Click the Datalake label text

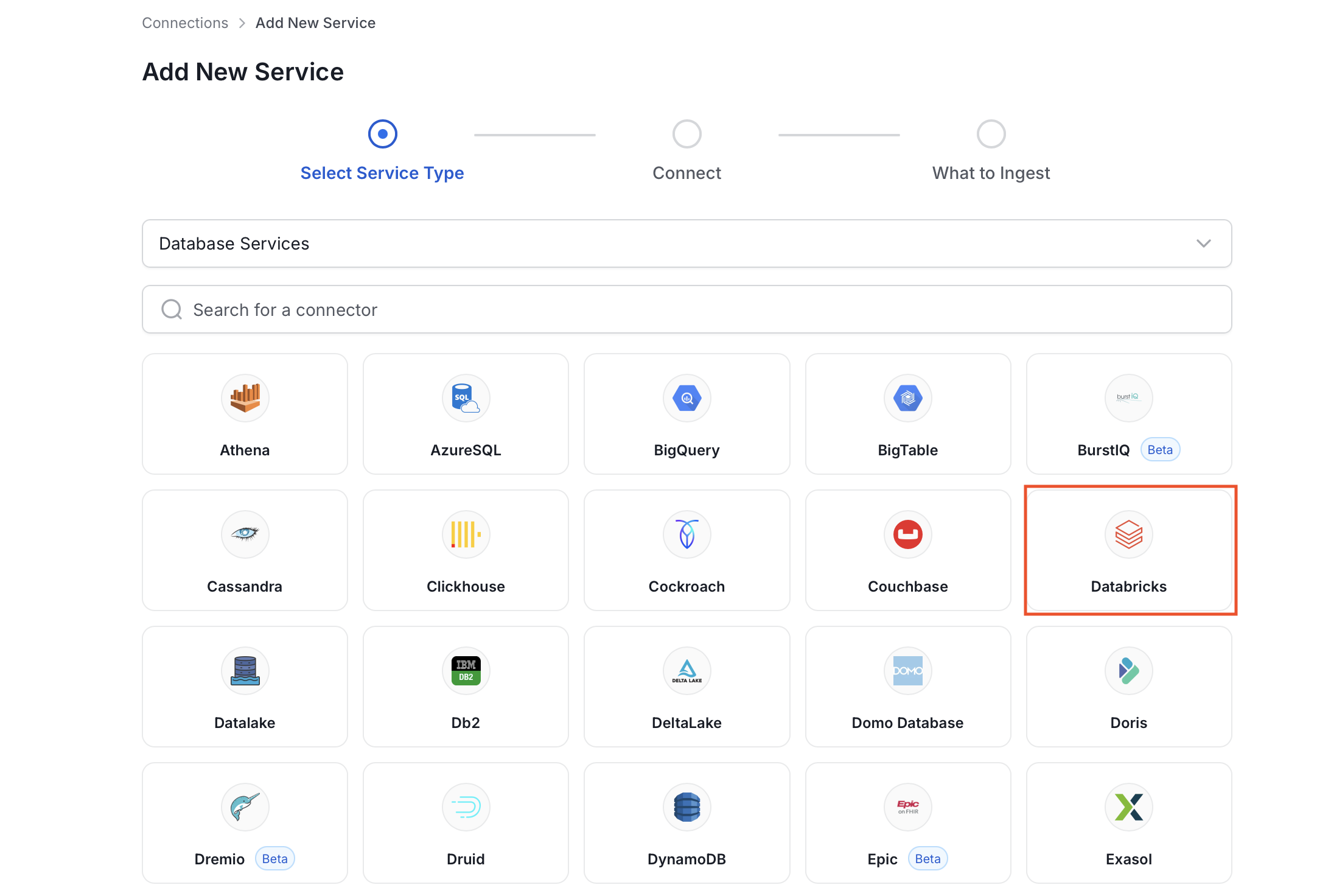point(245,723)
